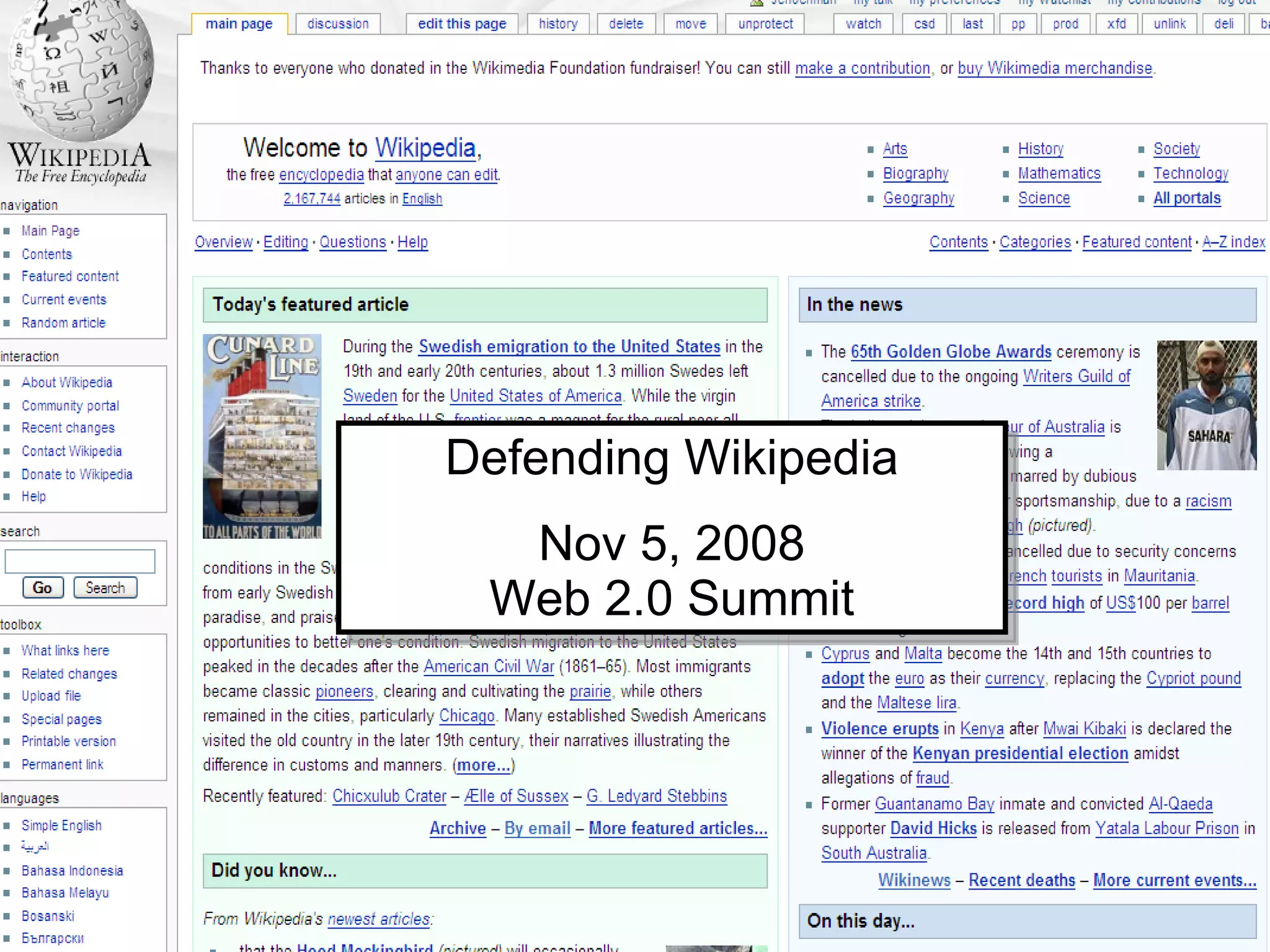Open the 65th Golden Globe Awards article

(x=951, y=352)
